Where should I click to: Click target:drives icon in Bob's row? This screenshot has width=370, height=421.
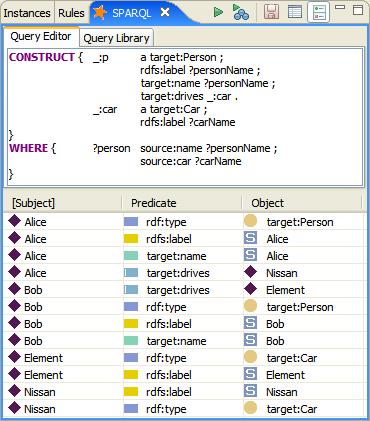coord(131,290)
